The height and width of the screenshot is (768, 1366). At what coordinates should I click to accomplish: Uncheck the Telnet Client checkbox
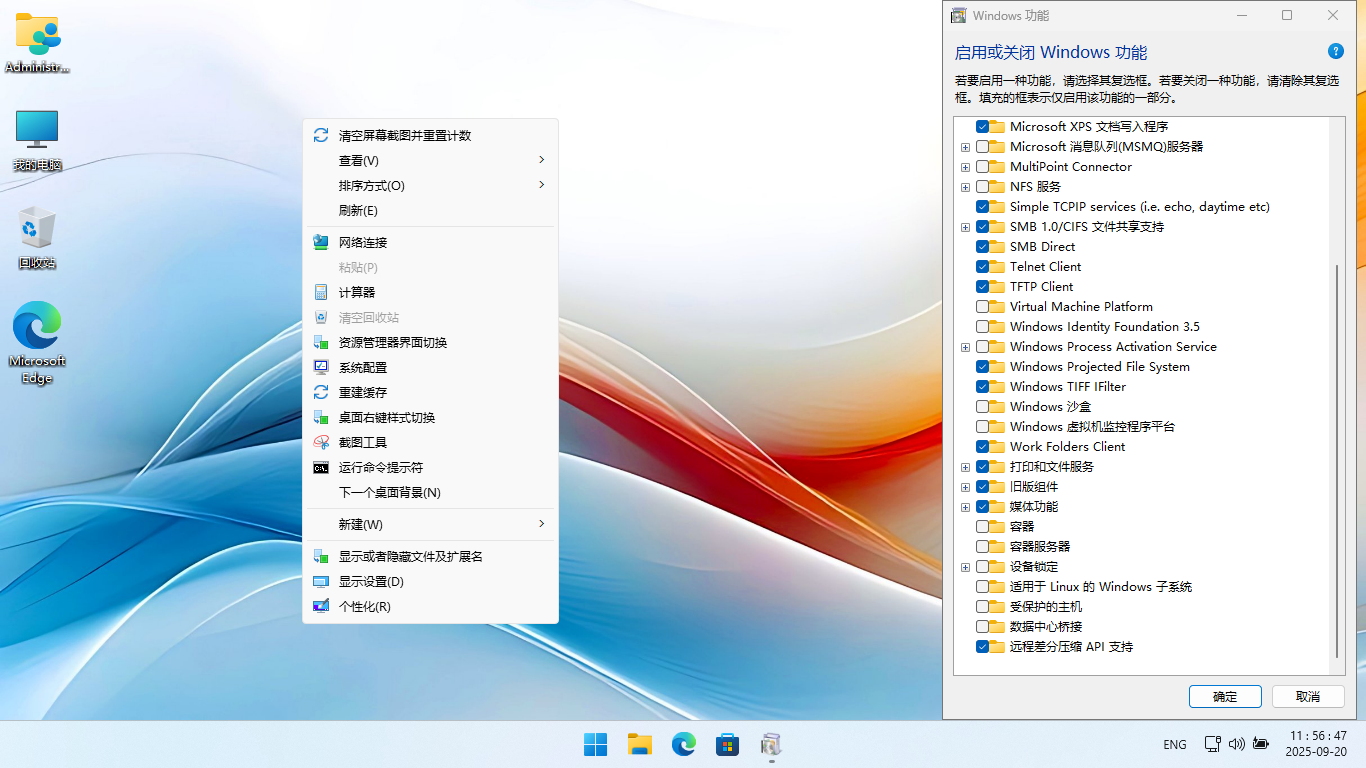982,266
